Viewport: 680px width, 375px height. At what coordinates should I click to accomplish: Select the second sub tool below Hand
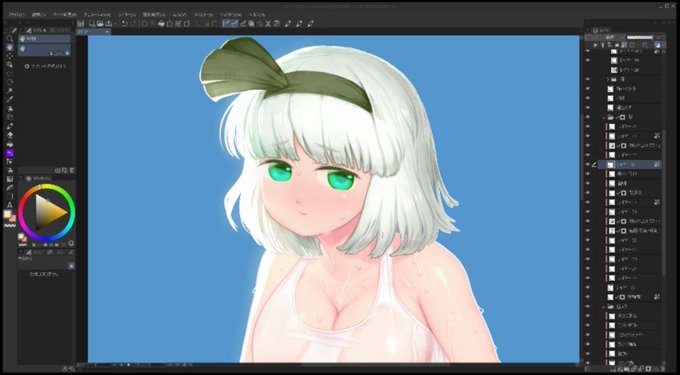(x=44, y=50)
